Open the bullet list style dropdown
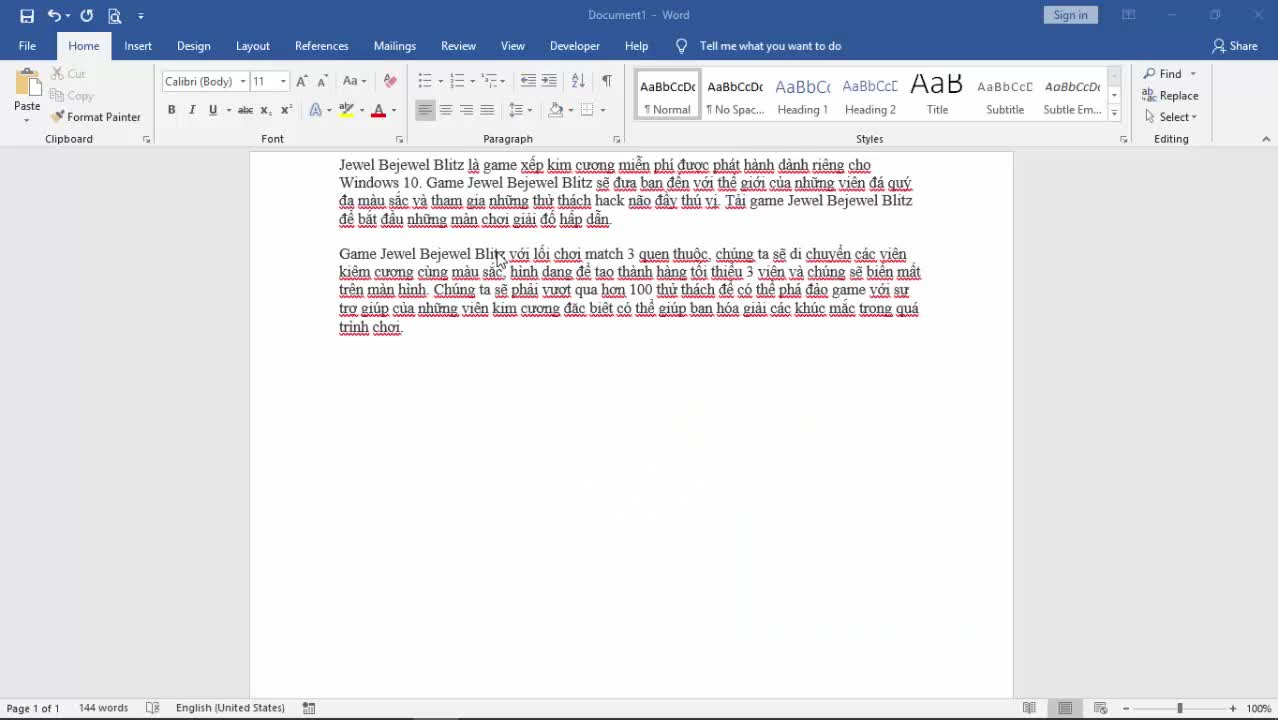 pyautogui.click(x=440, y=81)
